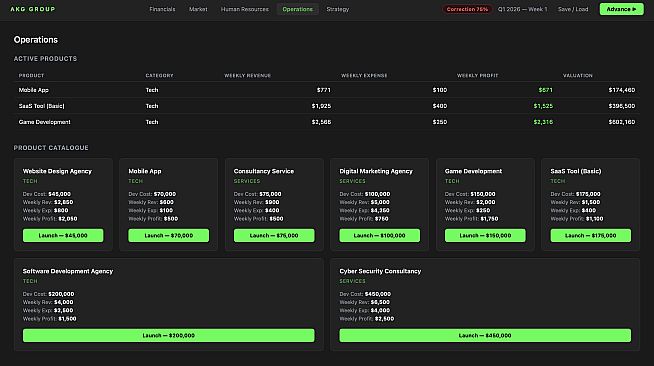This screenshot has width=654, height=366.
Task: Launch Digital Marketing Agency for $100,000
Action: (380, 236)
